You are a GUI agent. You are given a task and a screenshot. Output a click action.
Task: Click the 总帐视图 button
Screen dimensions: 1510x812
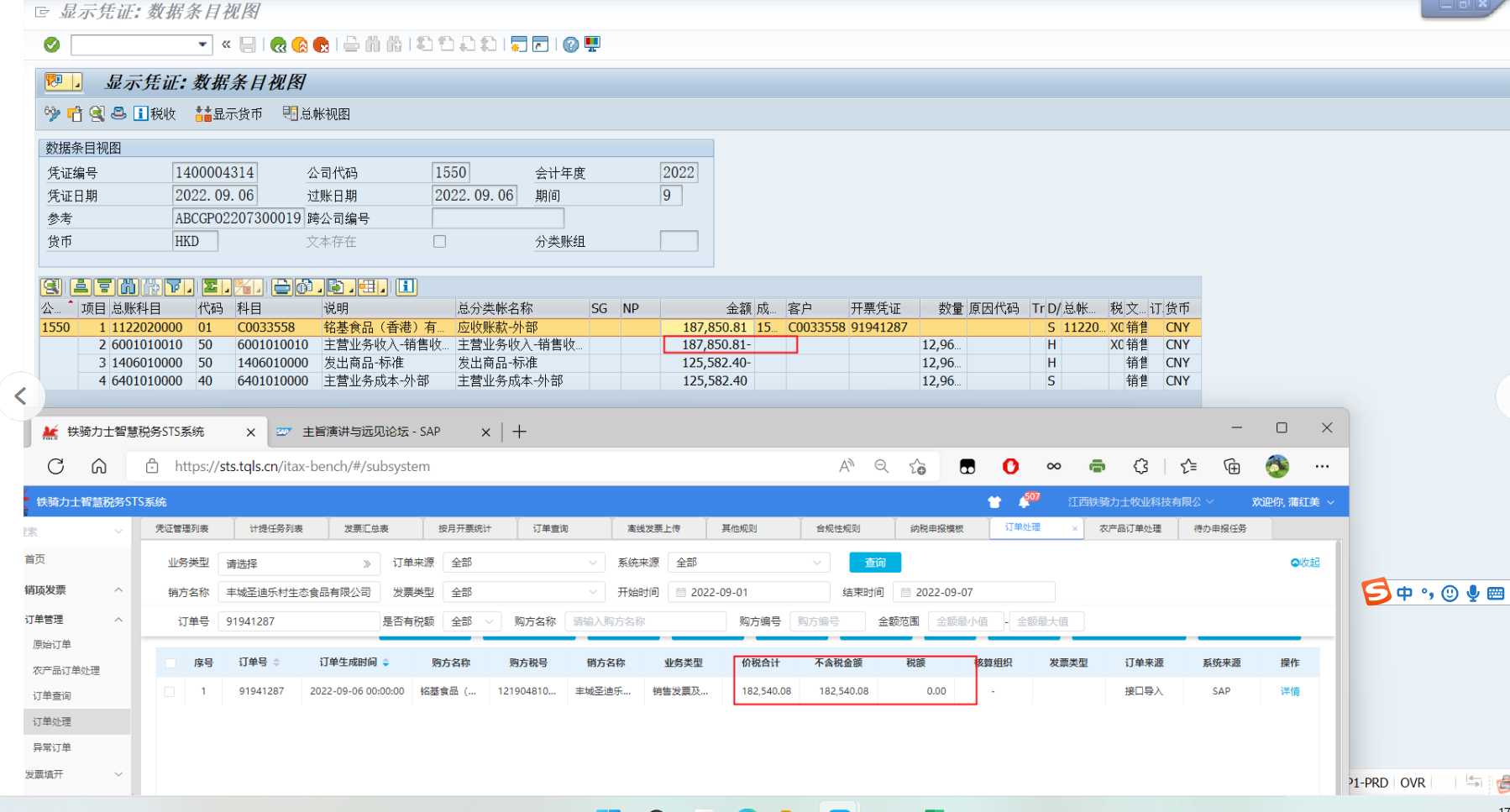click(x=317, y=113)
